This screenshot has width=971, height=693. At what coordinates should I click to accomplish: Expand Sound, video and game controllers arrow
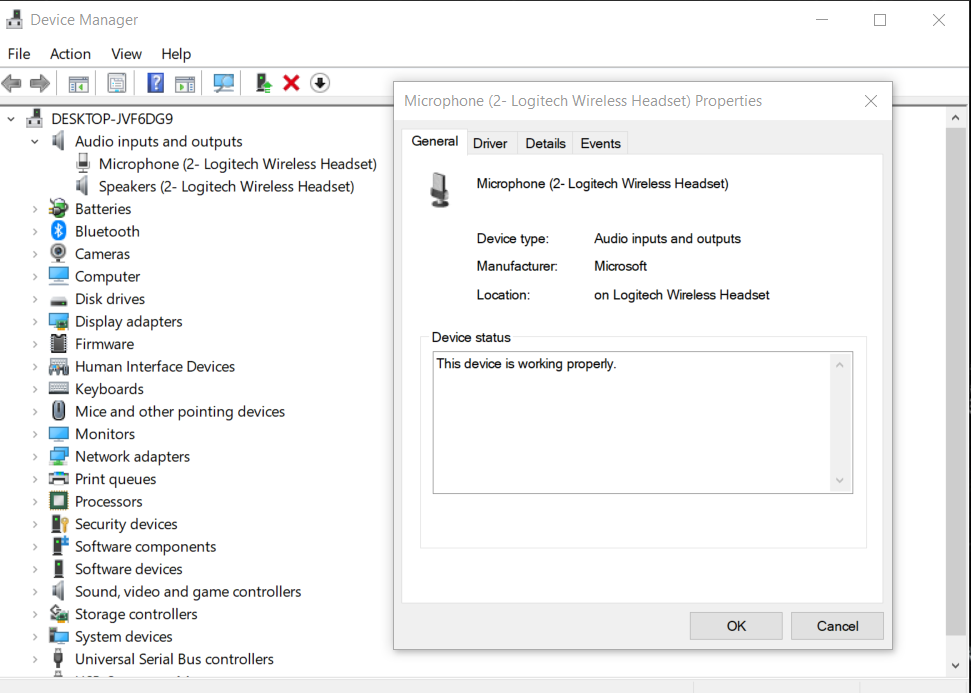click(35, 592)
